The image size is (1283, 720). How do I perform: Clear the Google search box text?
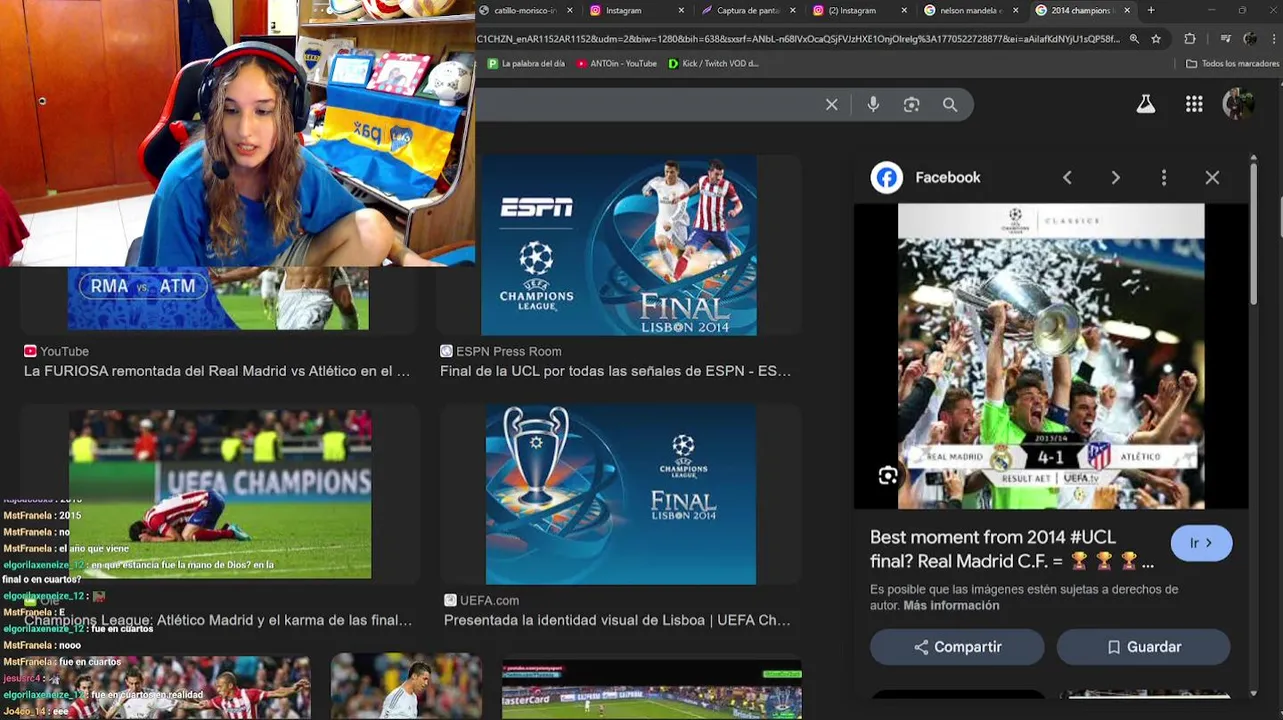coord(831,105)
